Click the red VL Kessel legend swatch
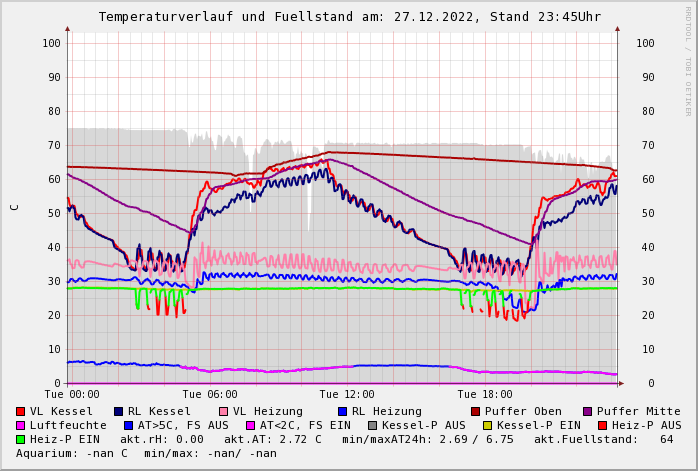The height and width of the screenshot is (471, 698). coord(20,411)
